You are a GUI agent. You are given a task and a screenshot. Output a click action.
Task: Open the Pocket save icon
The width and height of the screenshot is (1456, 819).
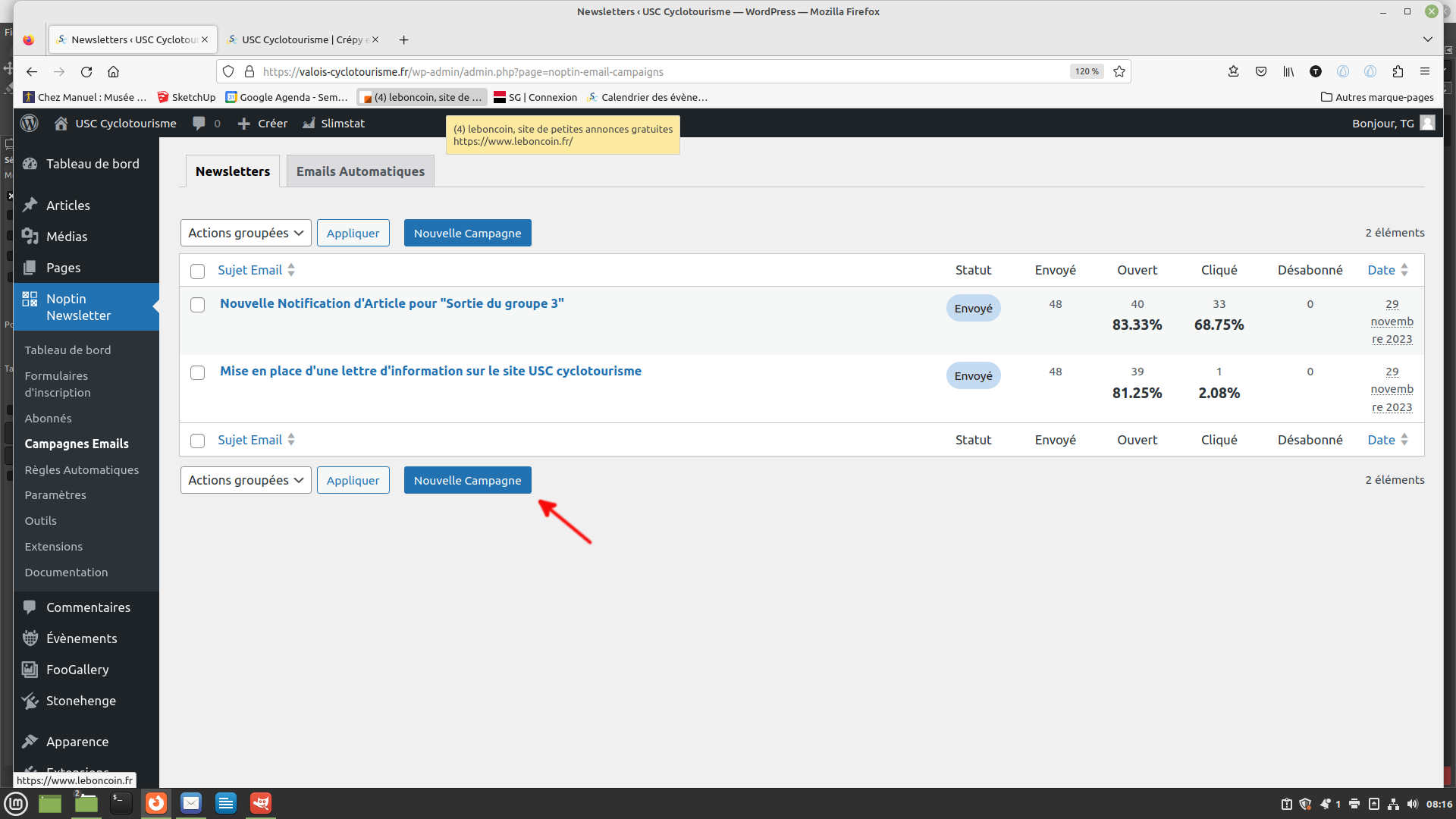[x=1261, y=71]
